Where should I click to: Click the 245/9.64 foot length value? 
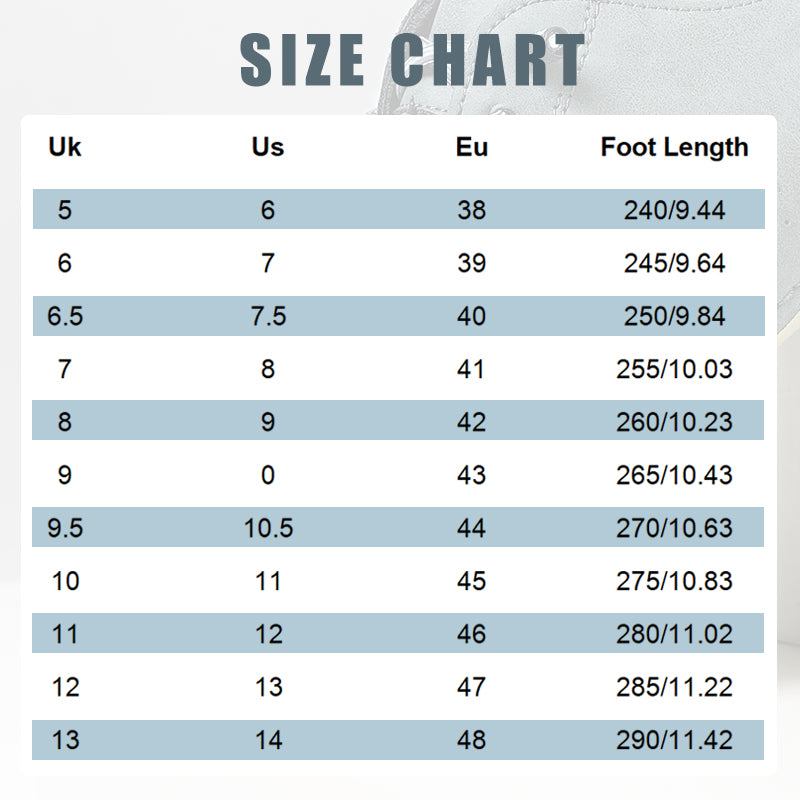(674, 263)
